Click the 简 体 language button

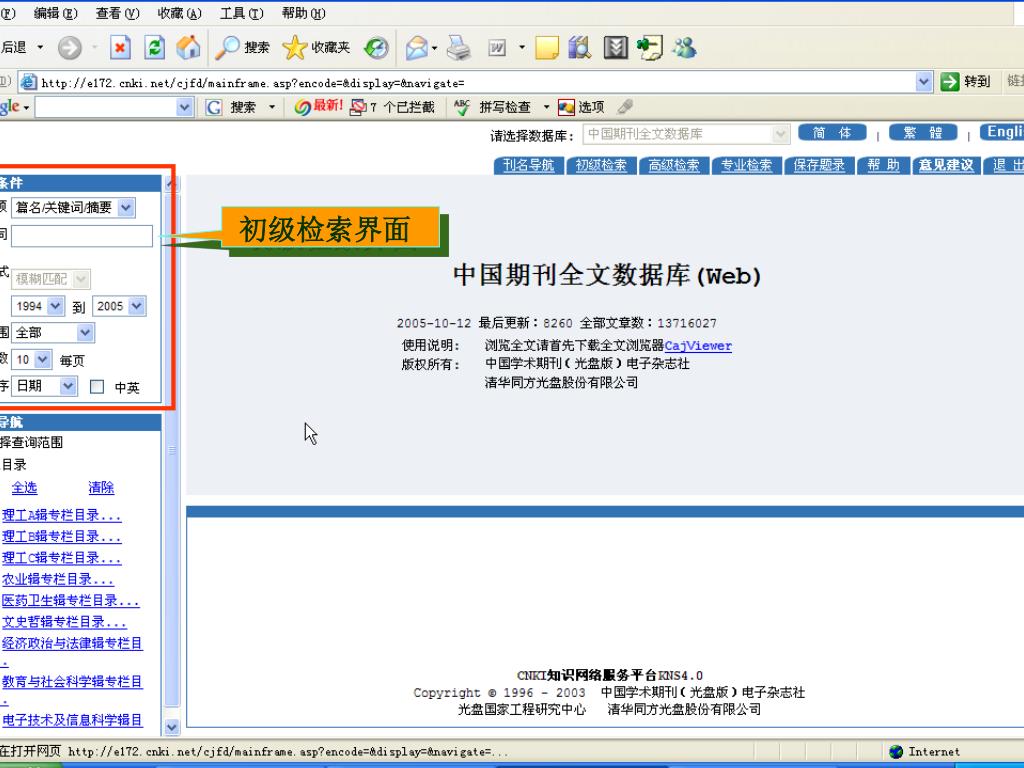pyautogui.click(x=832, y=133)
